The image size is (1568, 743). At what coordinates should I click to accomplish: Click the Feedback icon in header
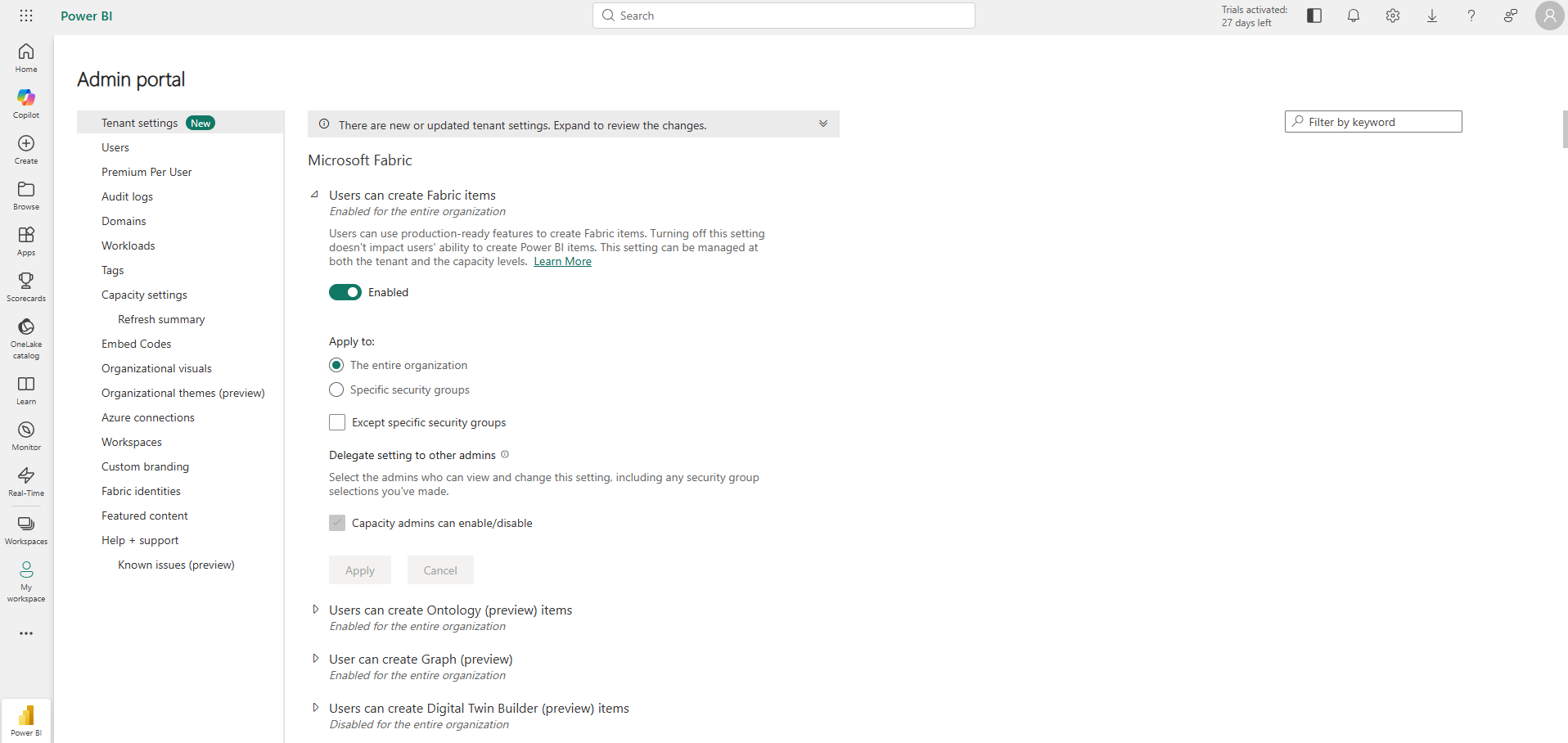1511,16
